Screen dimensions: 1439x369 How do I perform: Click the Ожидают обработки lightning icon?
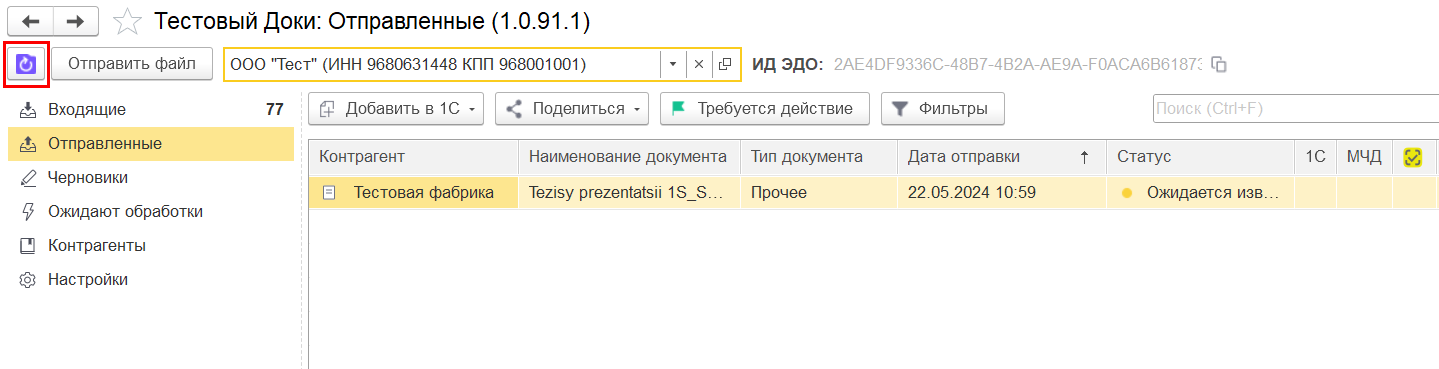coord(28,212)
